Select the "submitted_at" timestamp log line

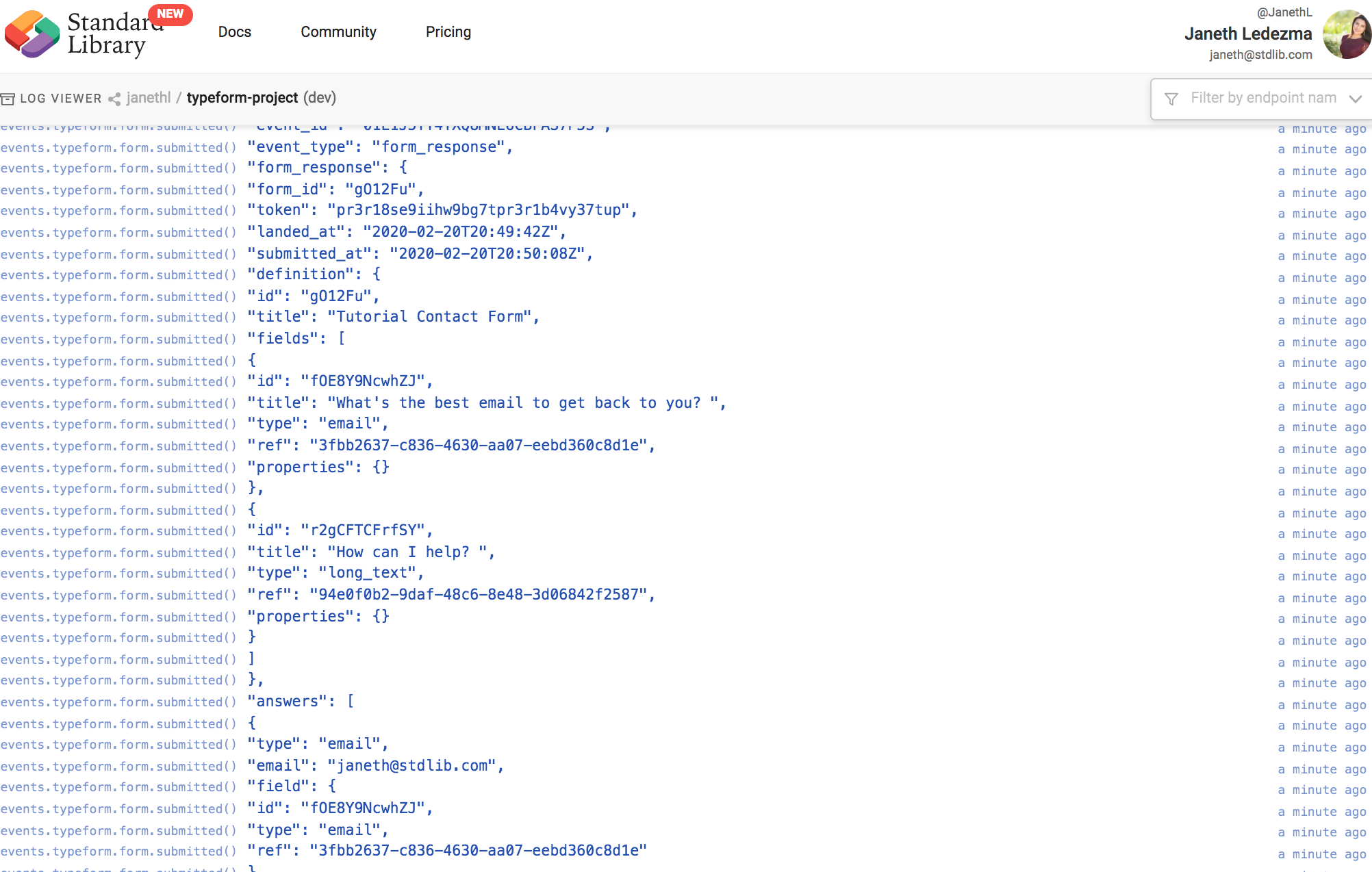tap(420, 254)
